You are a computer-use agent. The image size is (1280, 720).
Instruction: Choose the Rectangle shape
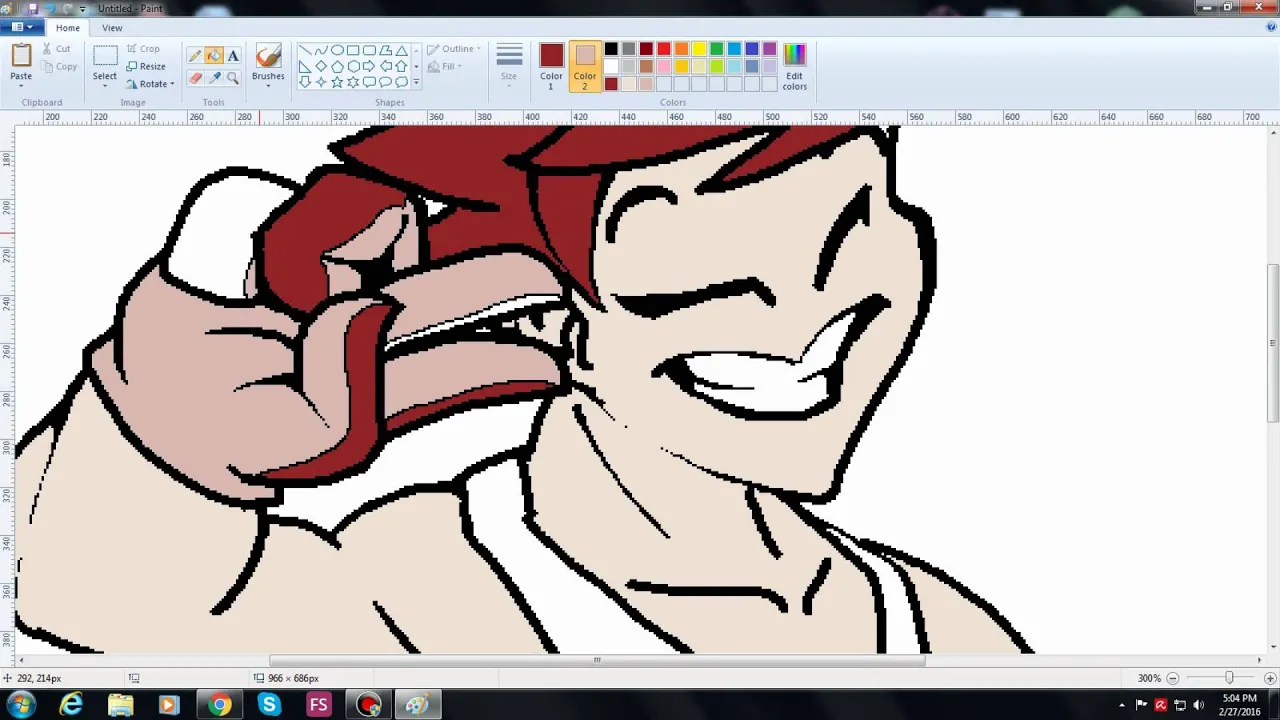tap(353, 50)
